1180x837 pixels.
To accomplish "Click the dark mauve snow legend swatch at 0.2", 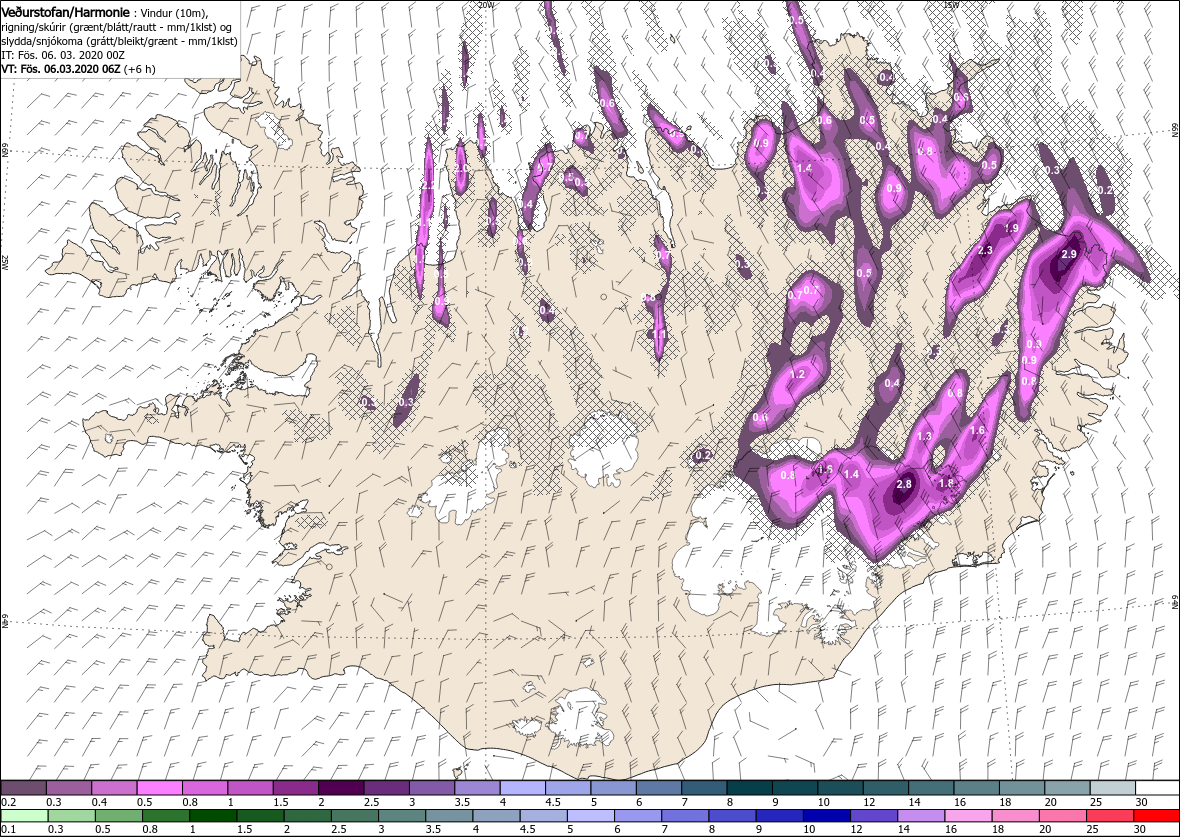I will tap(23, 787).
